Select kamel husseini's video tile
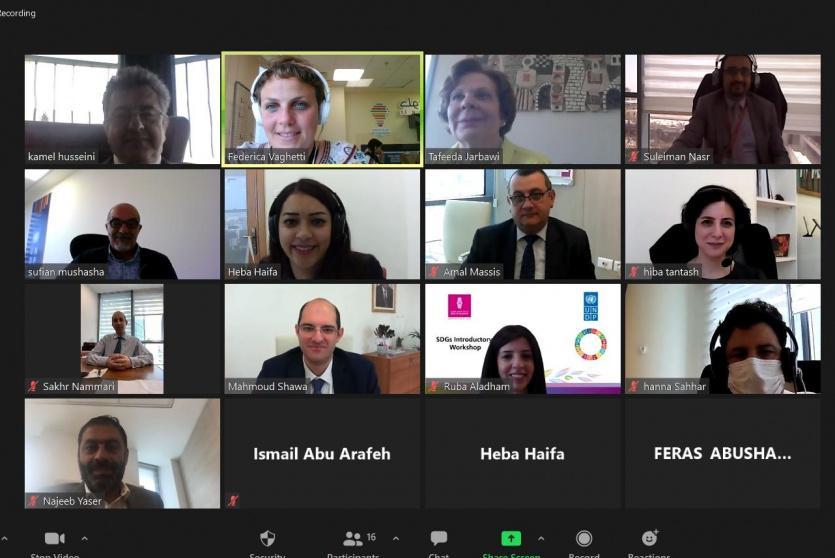The width and height of the screenshot is (835, 558). tap(122, 109)
